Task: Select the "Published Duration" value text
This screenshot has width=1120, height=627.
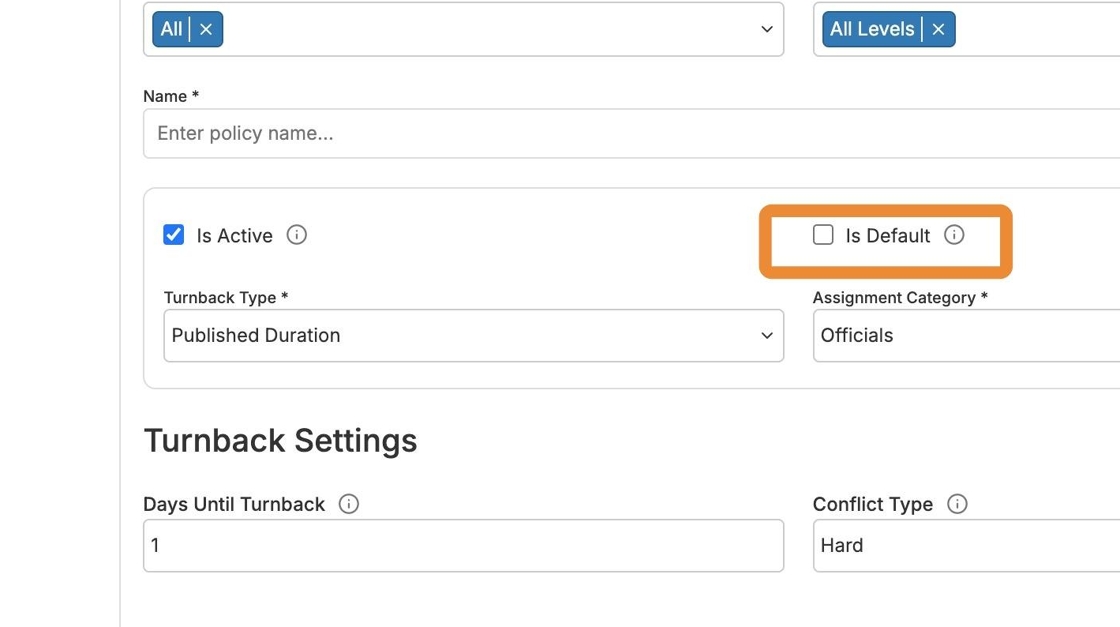Action: [256, 335]
